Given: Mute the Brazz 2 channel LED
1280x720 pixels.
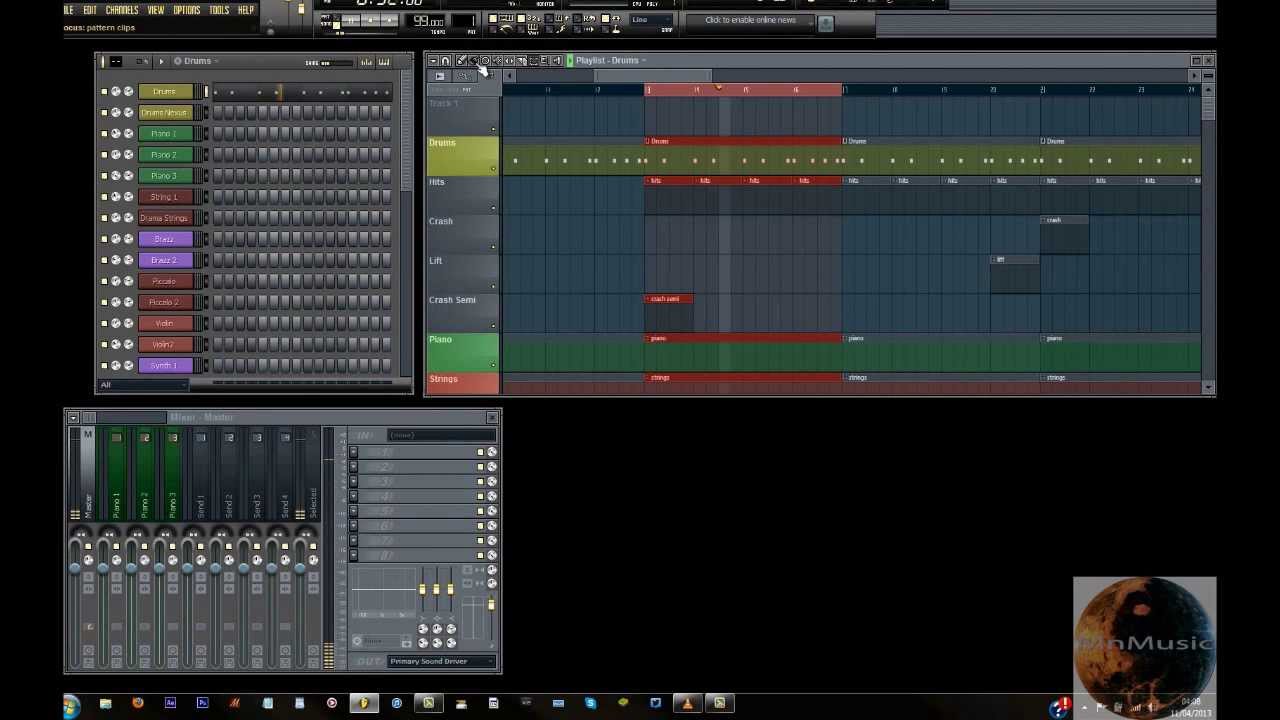Looking at the screenshot, I should tap(104, 260).
